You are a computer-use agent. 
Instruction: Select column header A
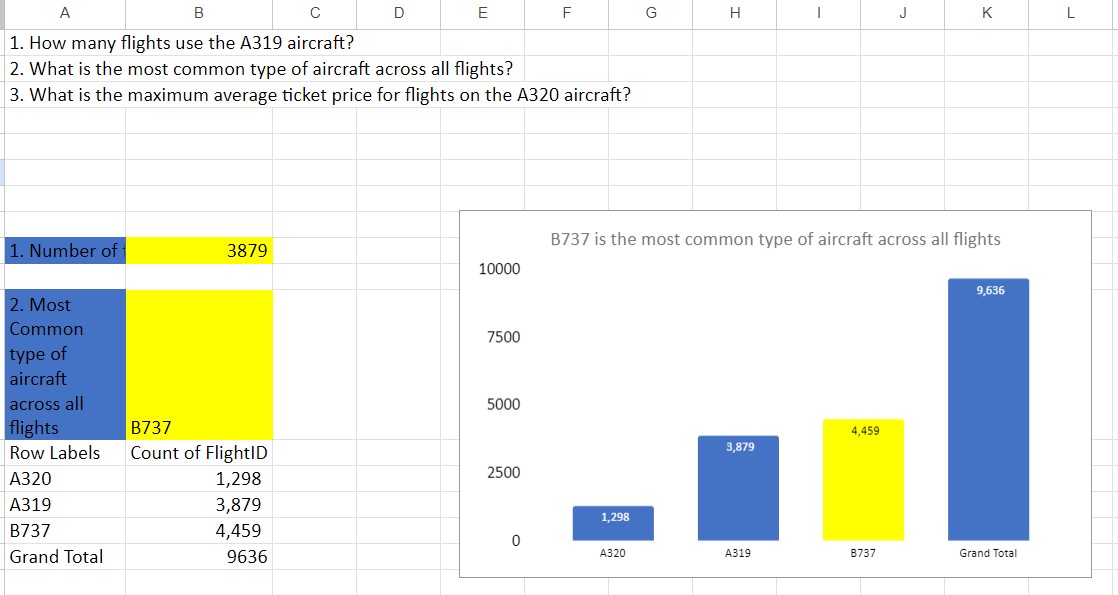click(x=65, y=13)
